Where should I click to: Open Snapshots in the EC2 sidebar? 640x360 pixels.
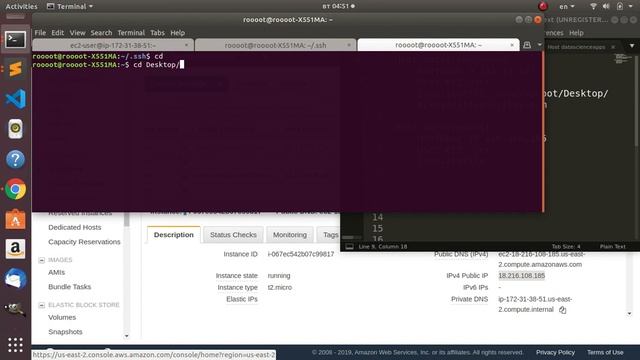tap(65, 332)
